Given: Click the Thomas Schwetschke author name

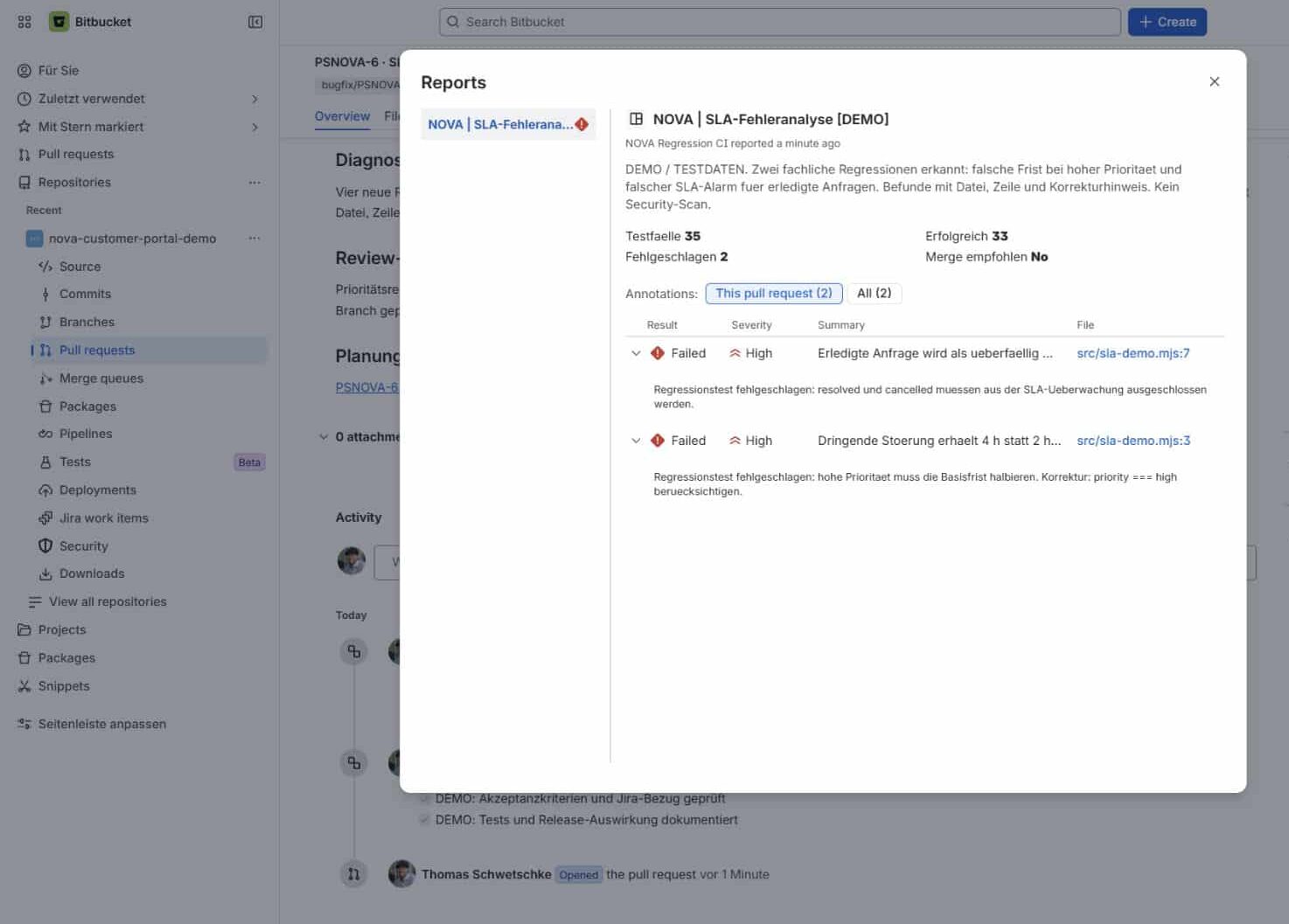Looking at the screenshot, I should tap(486, 874).
